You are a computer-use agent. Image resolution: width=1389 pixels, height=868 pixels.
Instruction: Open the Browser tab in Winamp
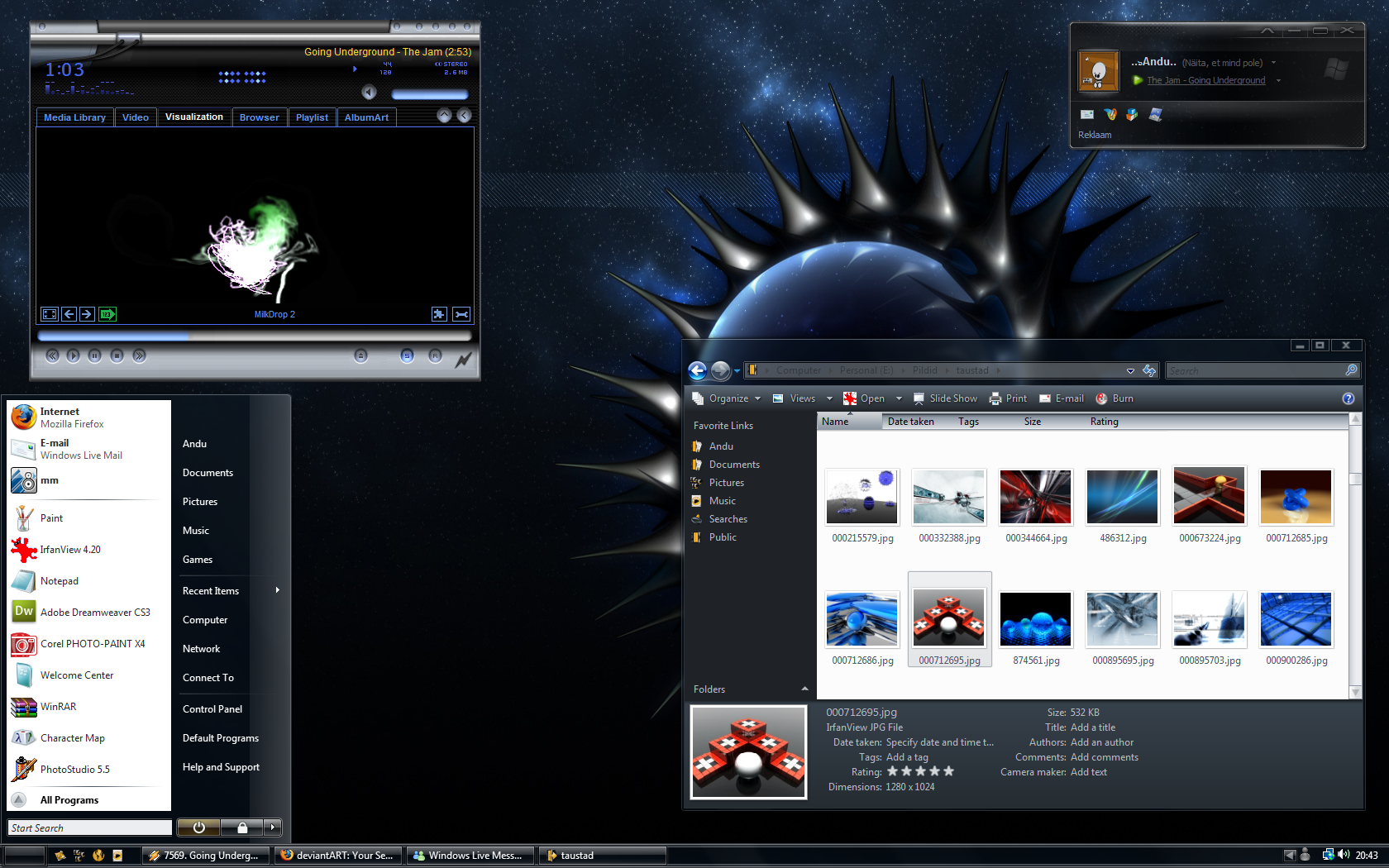(x=260, y=117)
